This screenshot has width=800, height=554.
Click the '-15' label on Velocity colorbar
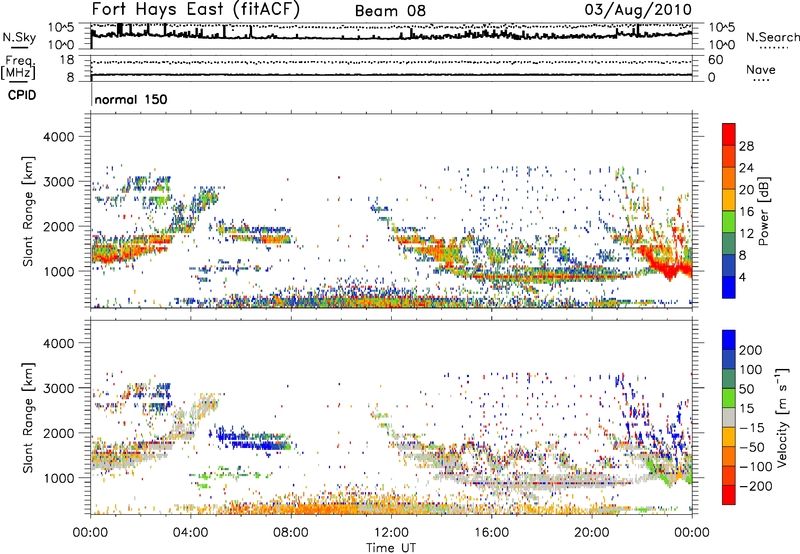[x=752, y=428]
